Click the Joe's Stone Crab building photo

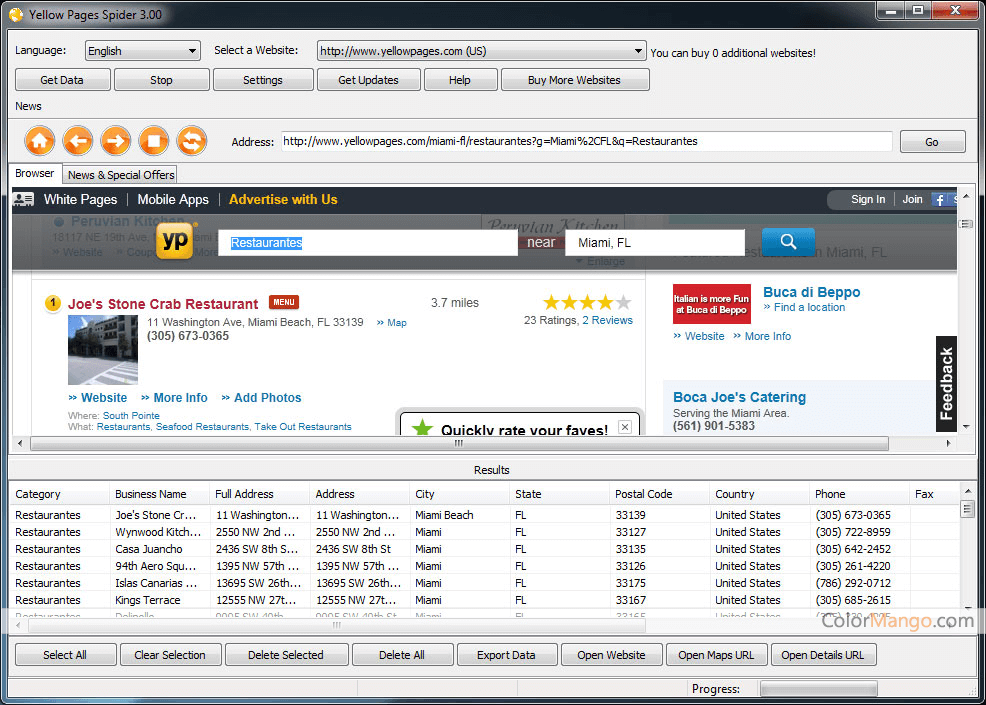click(x=103, y=350)
